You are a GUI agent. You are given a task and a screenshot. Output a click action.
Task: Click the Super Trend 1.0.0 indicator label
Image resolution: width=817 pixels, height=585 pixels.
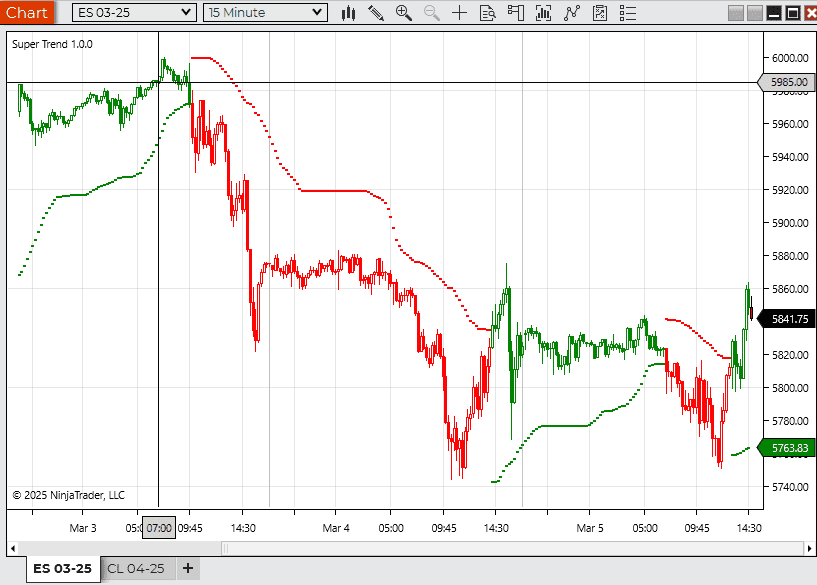[x=52, y=44]
